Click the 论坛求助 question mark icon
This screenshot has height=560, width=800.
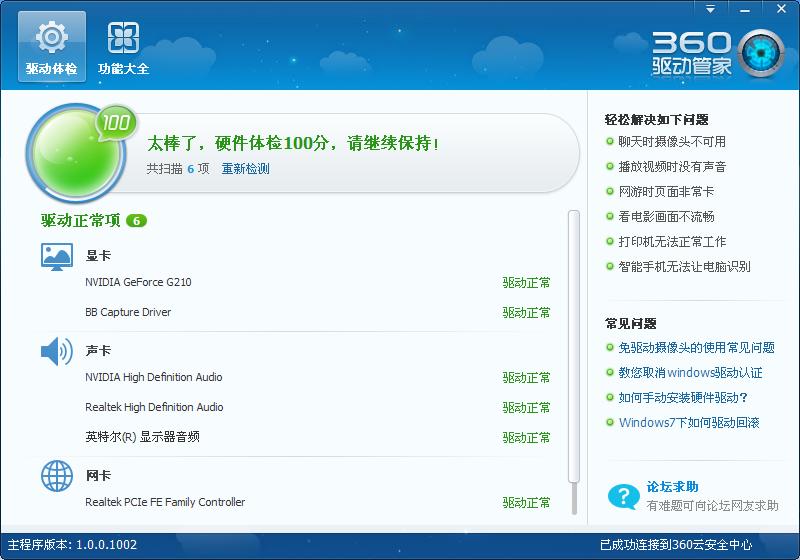[x=623, y=496]
